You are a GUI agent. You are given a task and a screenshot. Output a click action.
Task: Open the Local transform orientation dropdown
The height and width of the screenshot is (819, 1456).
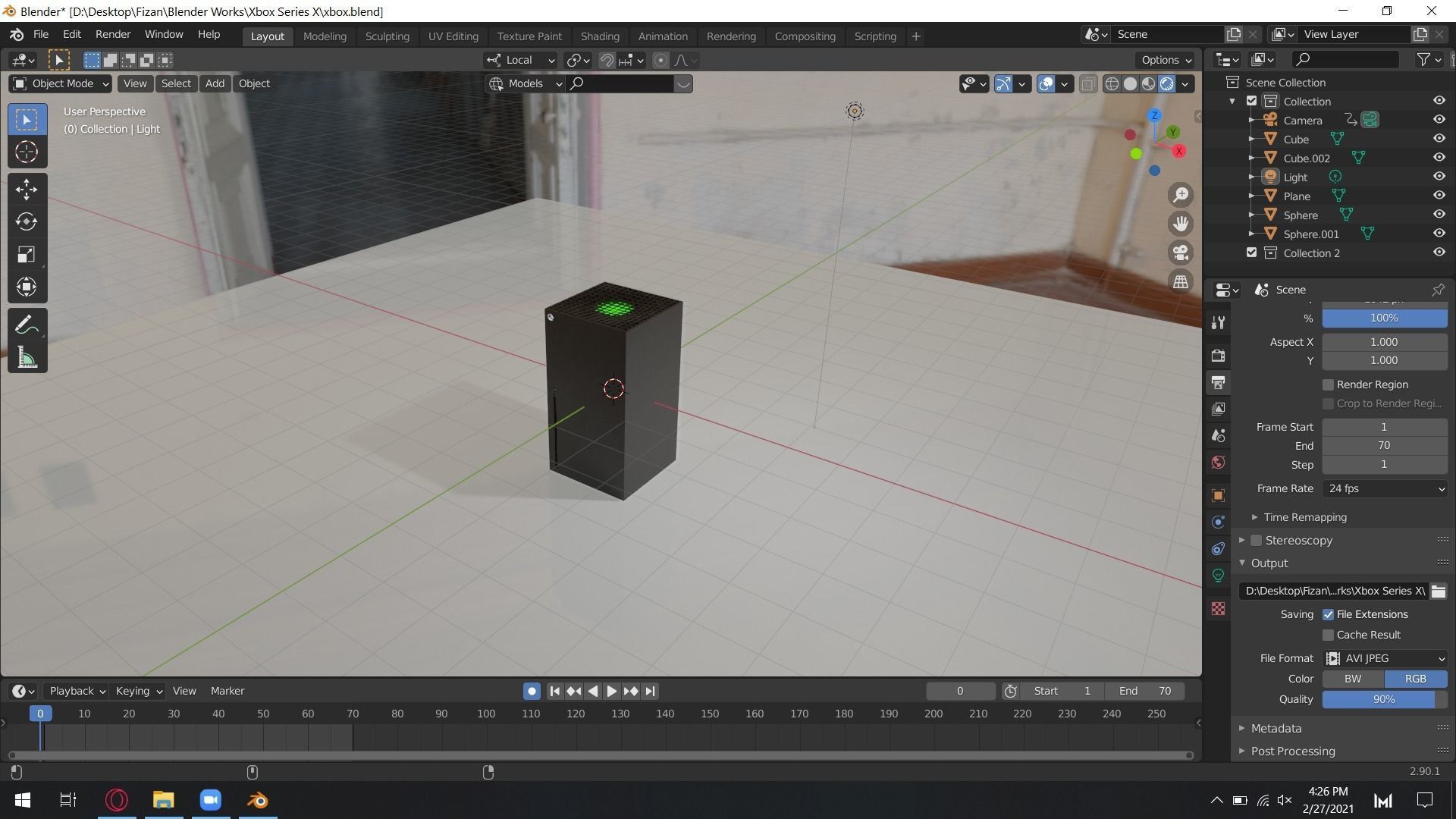pyautogui.click(x=521, y=60)
